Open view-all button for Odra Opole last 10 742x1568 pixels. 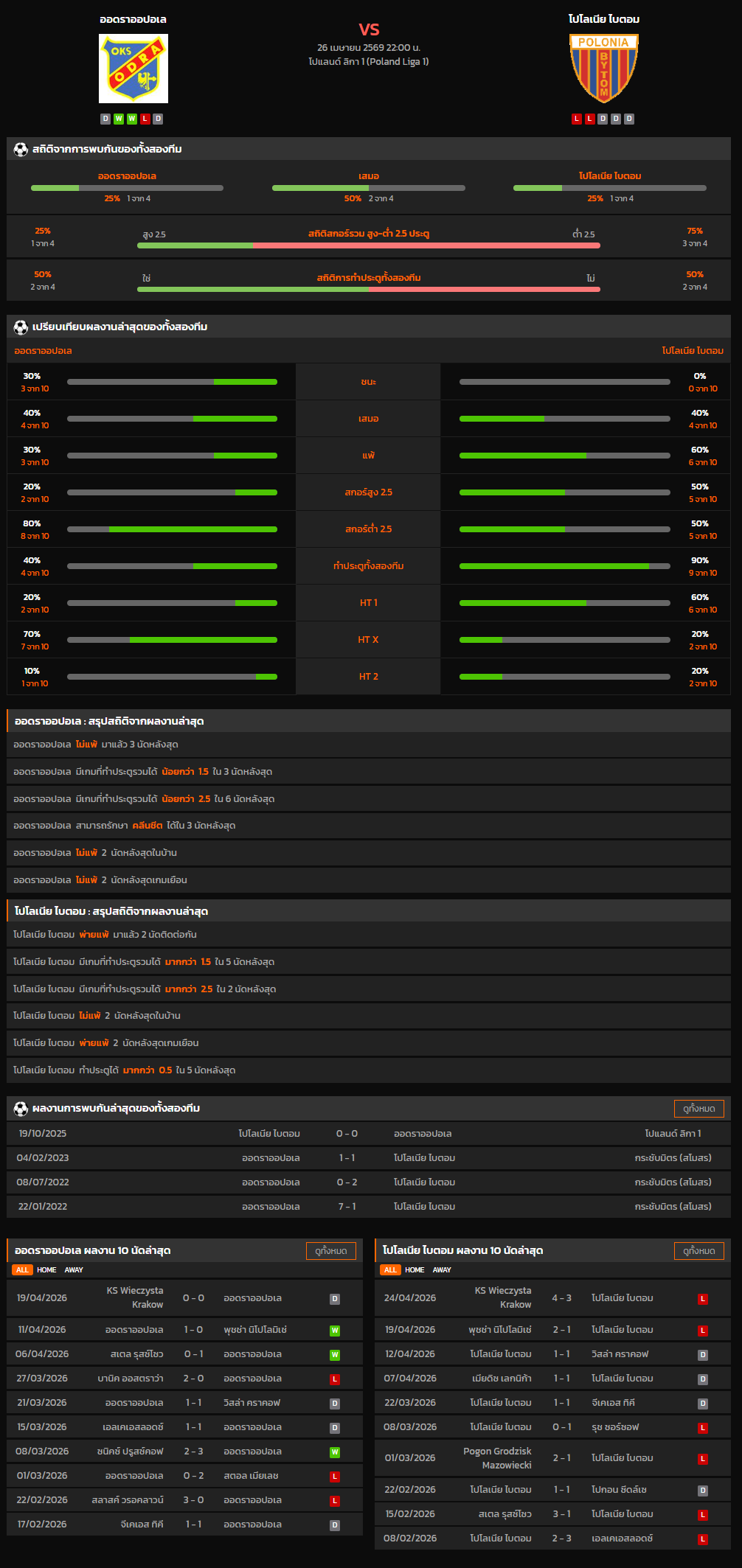pos(330,1251)
